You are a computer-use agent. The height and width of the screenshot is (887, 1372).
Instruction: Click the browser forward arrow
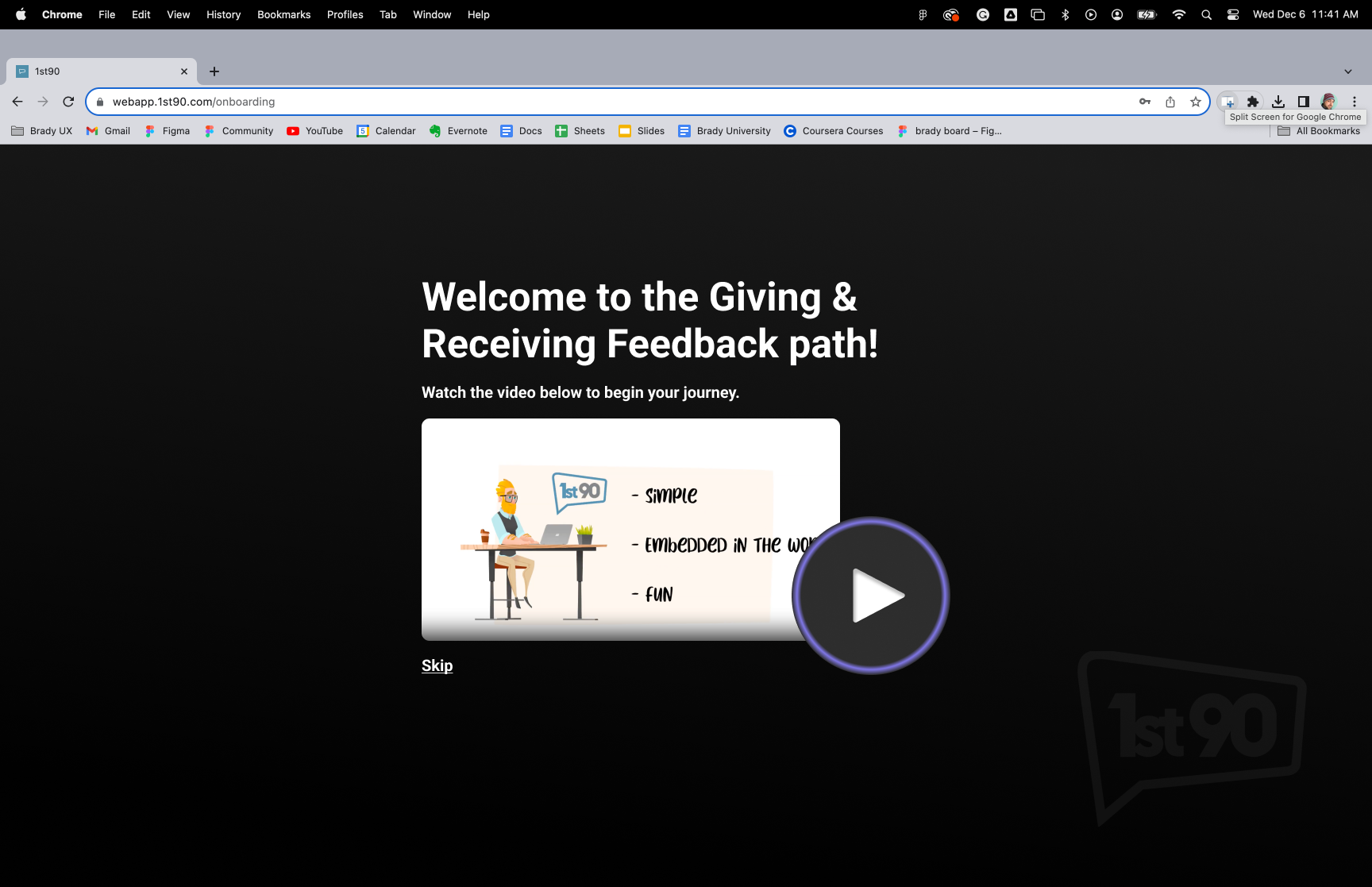(x=43, y=102)
